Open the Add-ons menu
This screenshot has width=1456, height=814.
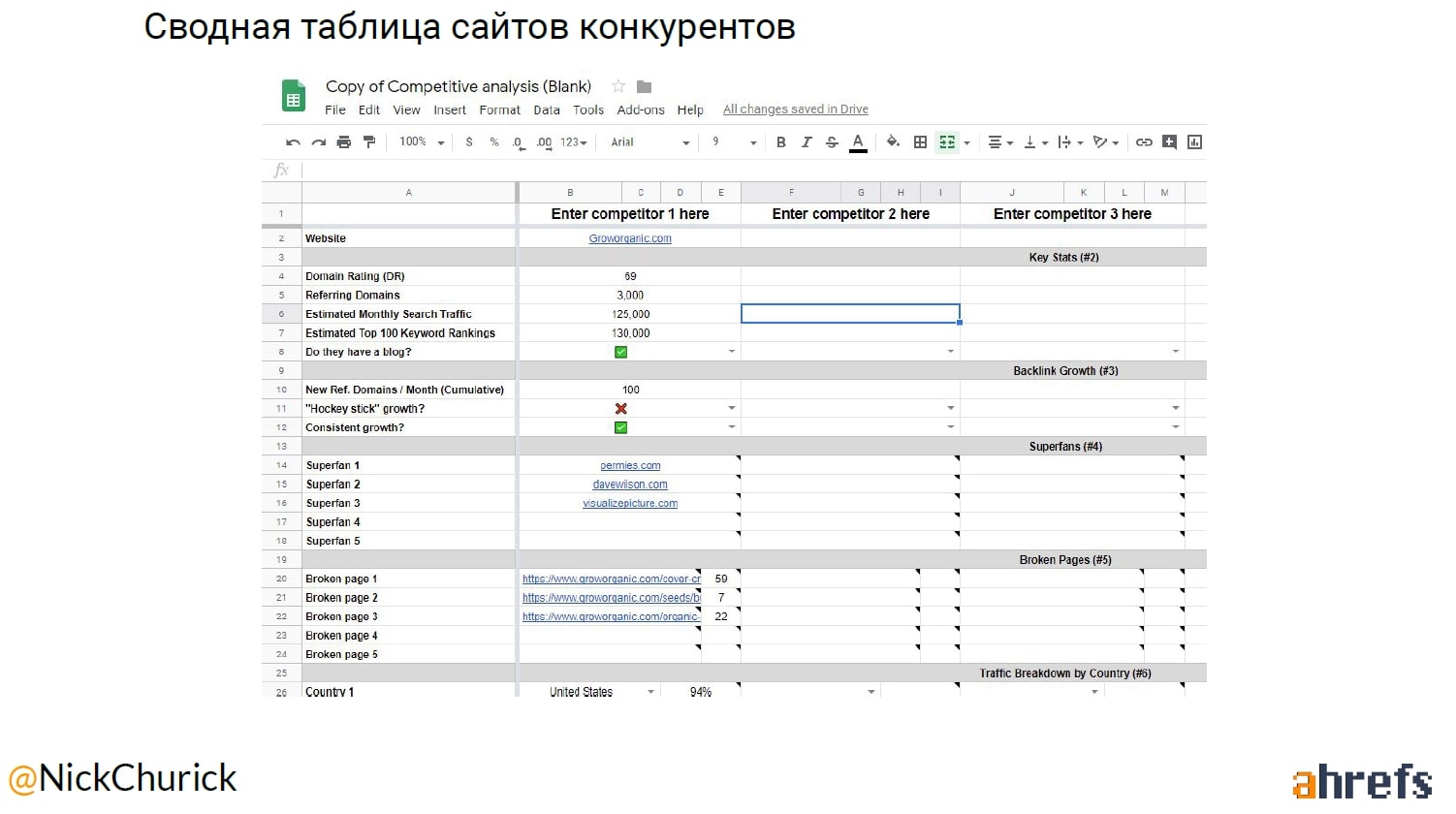pos(641,110)
